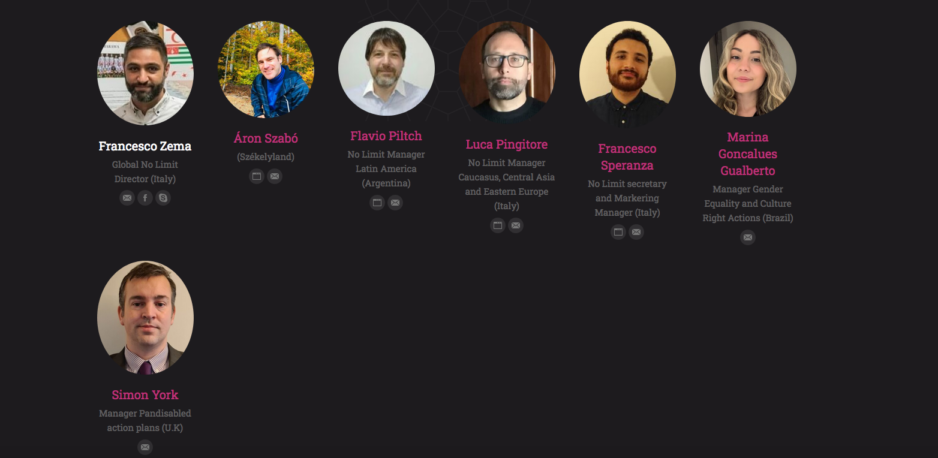
Task: Click Simon York's email icon
Action: pos(145,447)
